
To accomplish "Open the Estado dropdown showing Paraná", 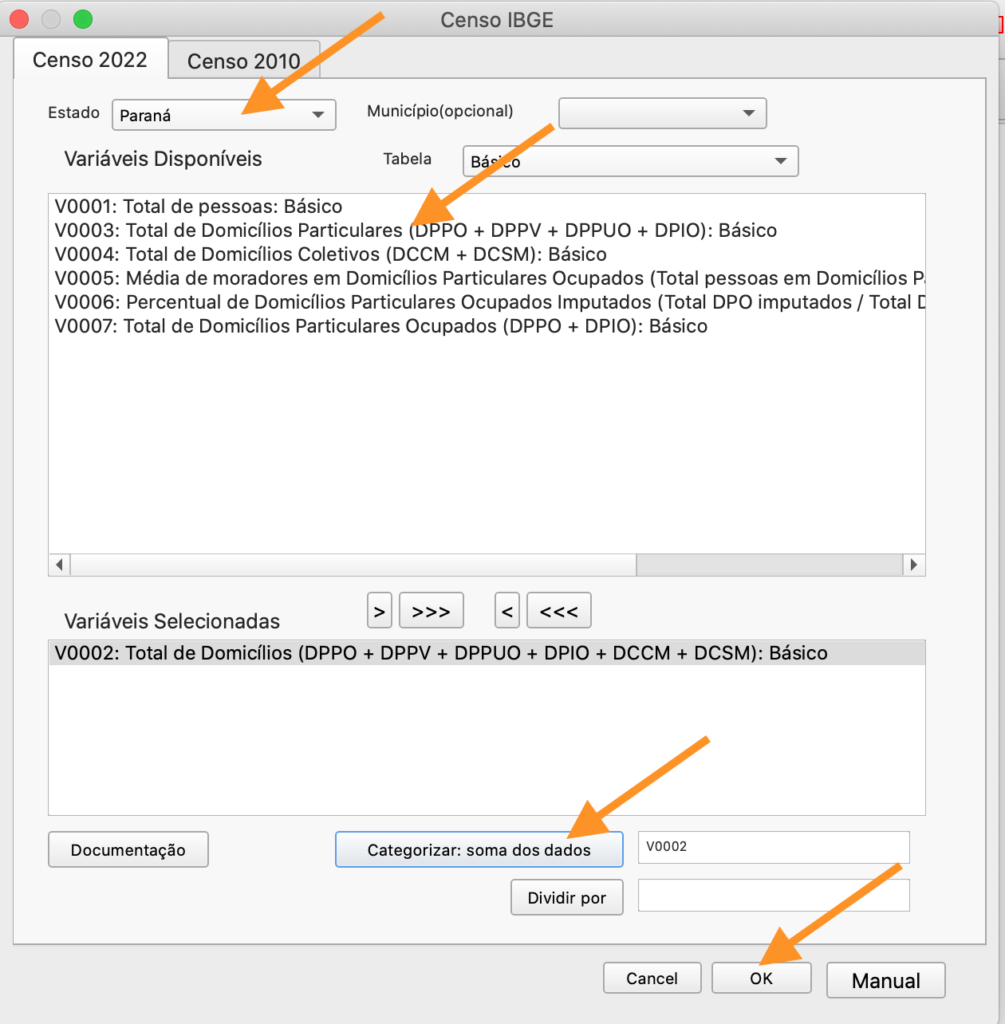I will tap(224, 115).
